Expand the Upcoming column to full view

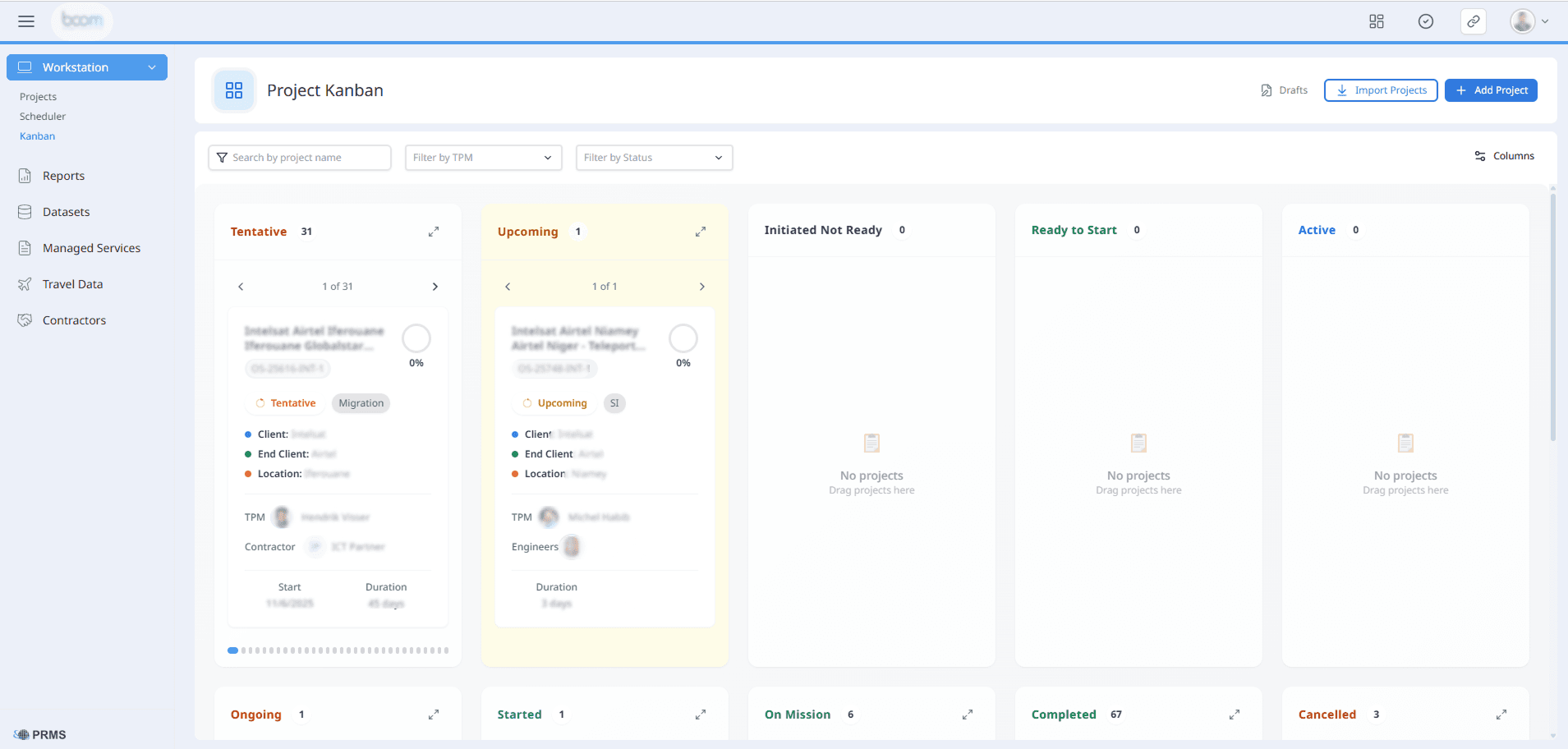[x=701, y=232]
